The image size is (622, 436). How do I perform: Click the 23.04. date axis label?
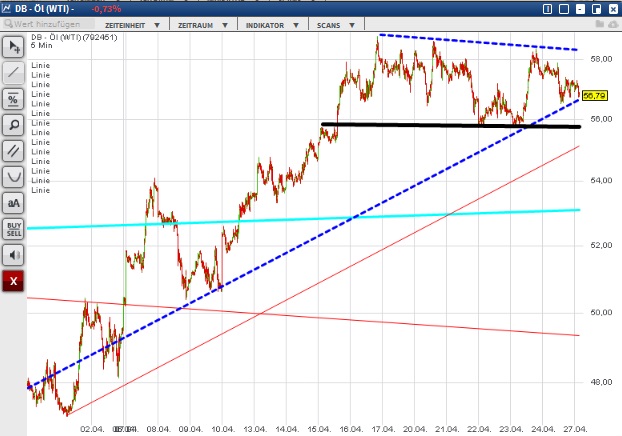(x=511, y=429)
